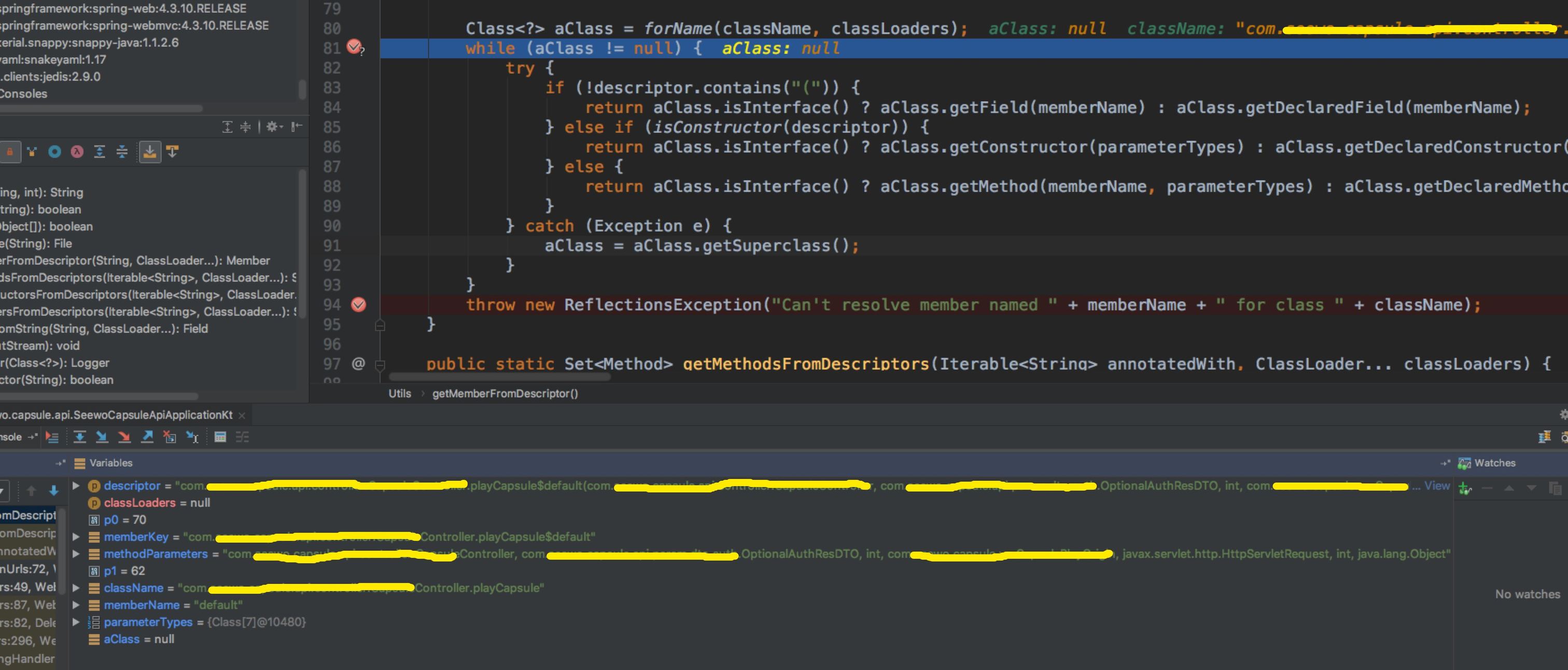Click the Show Execution Point icon
1568x670 pixels.
point(52,437)
